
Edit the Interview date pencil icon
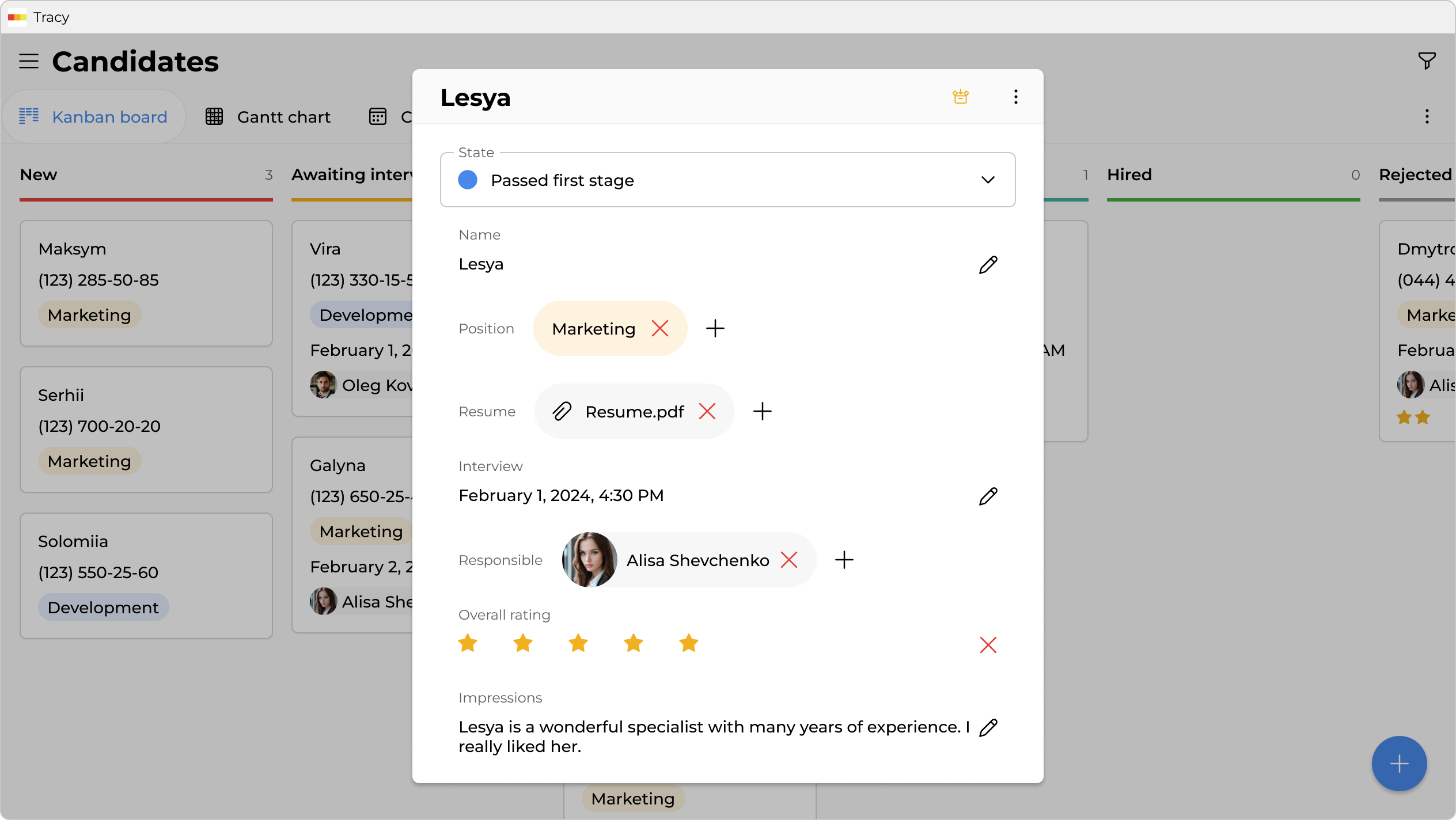tap(988, 496)
